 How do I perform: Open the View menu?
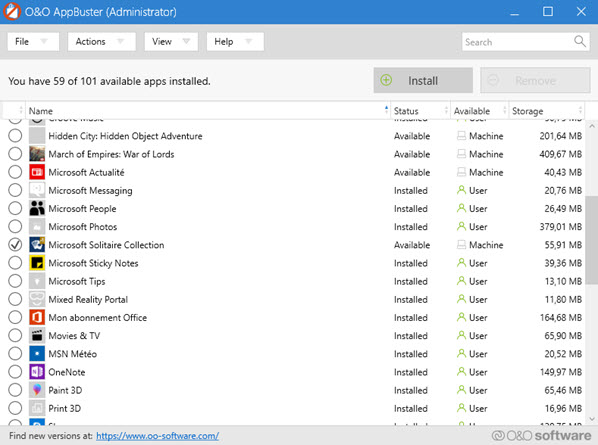(171, 42)
